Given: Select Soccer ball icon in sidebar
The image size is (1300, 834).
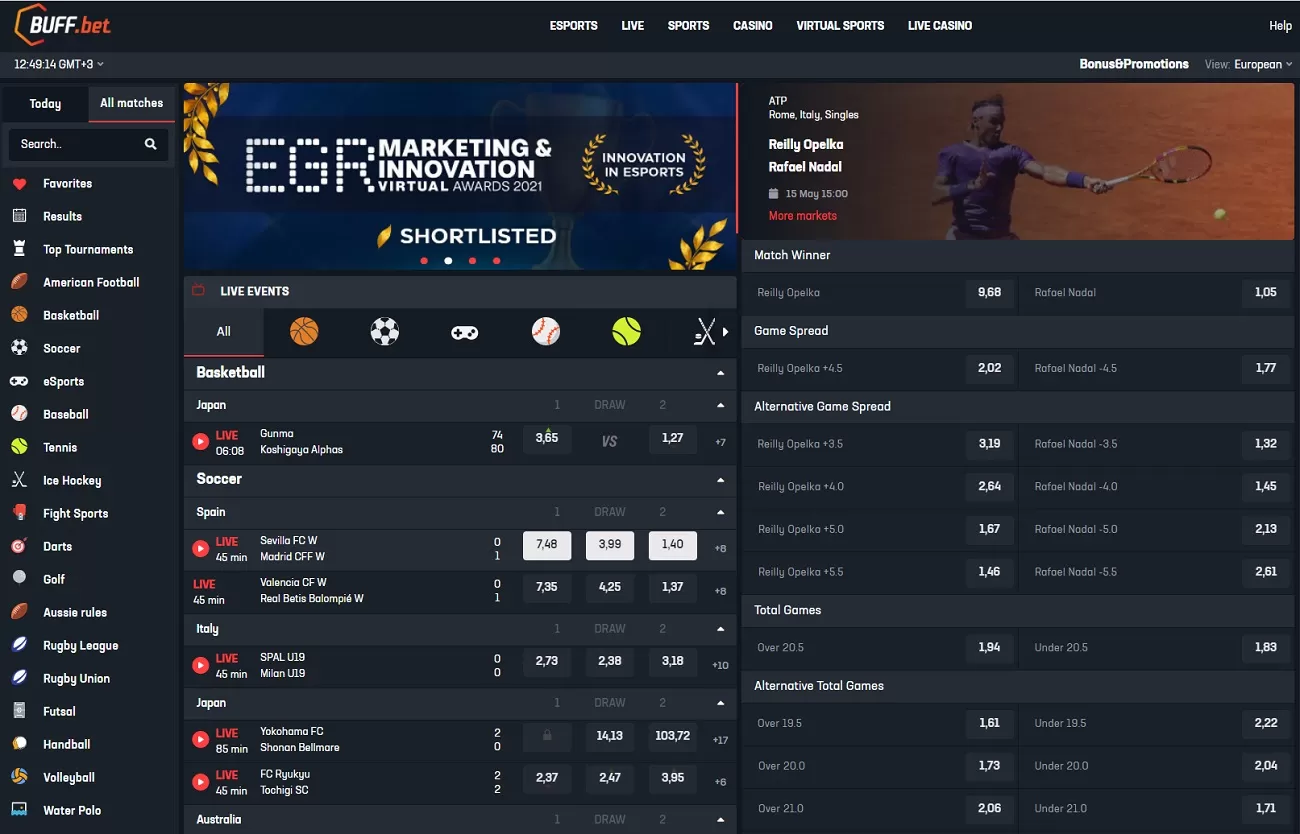Looking at the screenshot, I should coord(19,348).
